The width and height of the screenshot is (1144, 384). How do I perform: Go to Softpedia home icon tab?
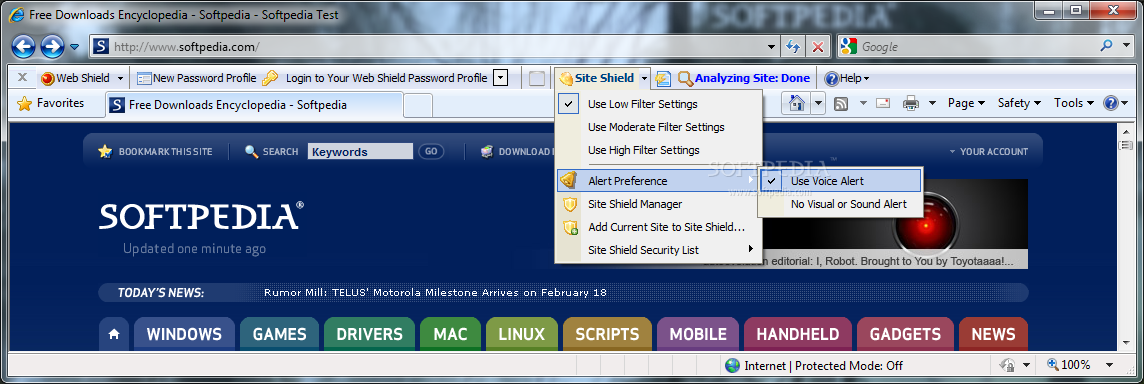pos(114,334)
